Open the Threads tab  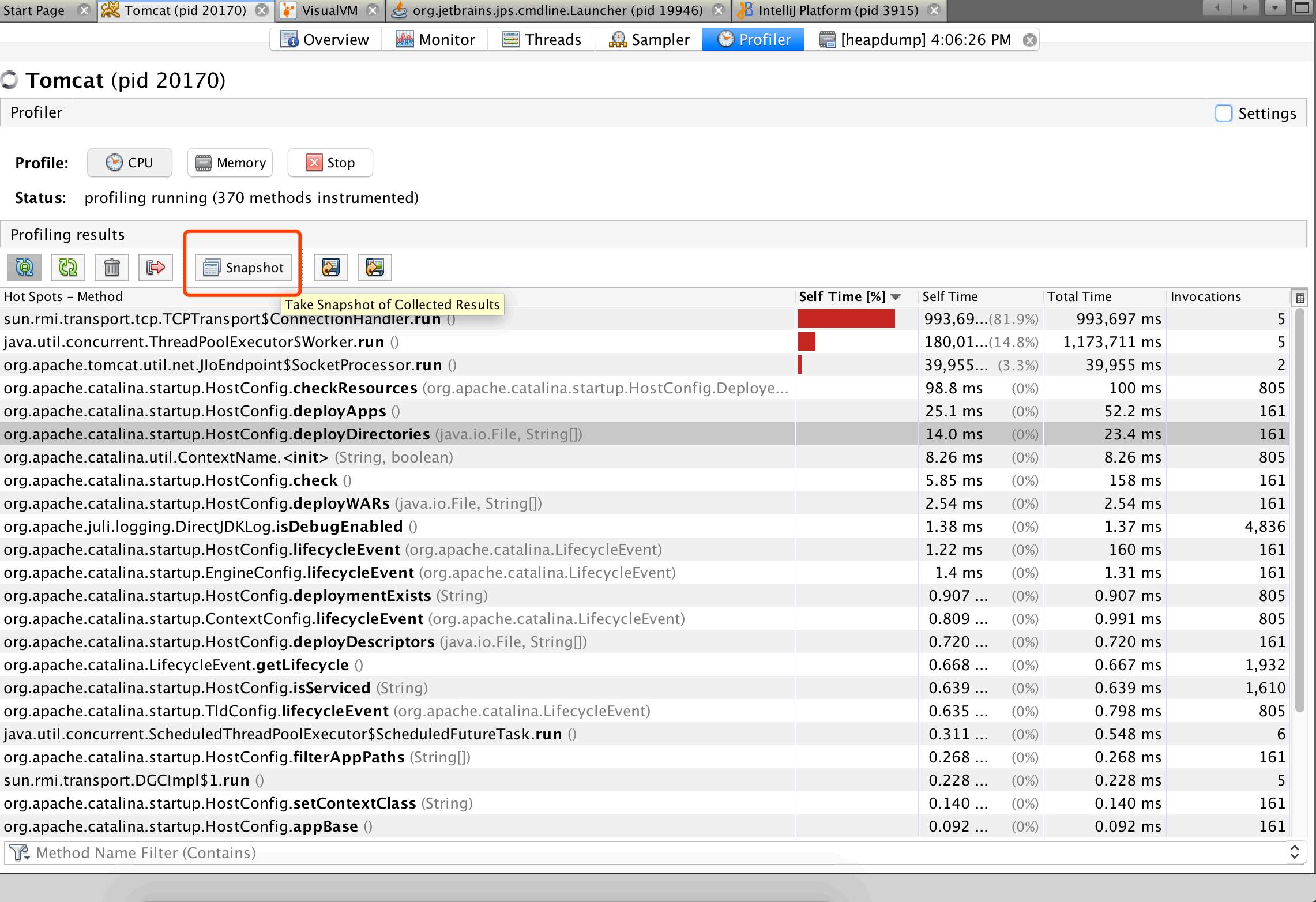(x=542, y=40)
